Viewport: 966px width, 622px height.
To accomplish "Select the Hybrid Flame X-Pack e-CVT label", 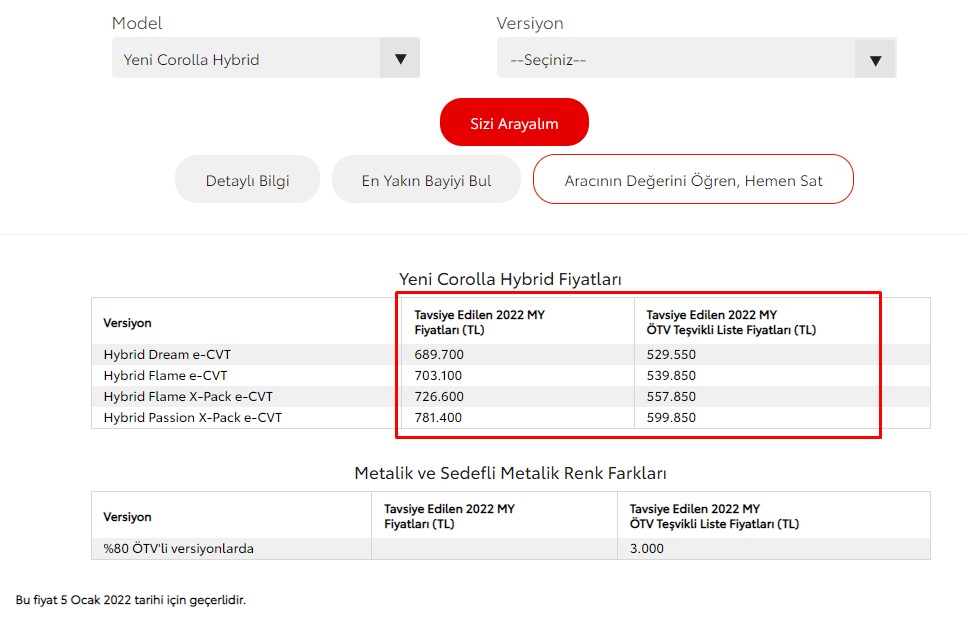I will [188, 397].
